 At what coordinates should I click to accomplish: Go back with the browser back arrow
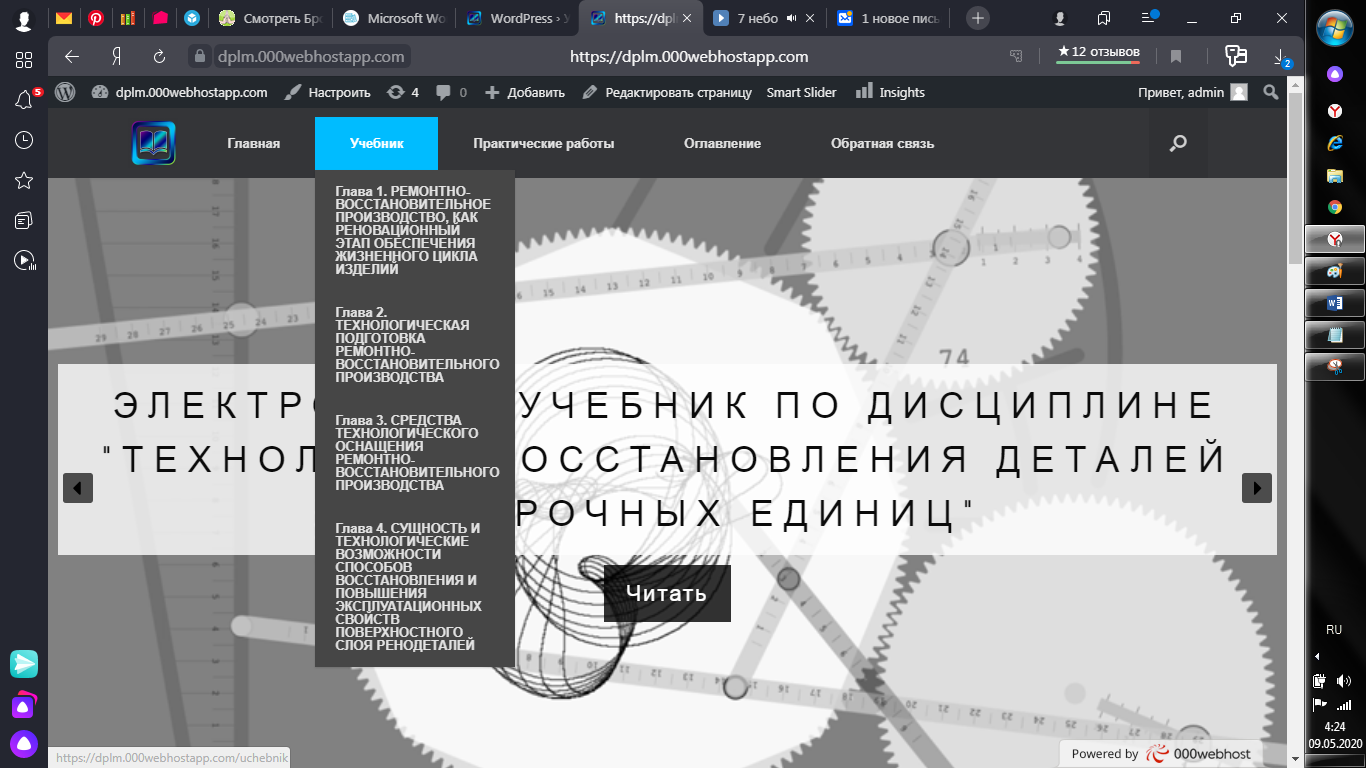(x=72, y=57)
